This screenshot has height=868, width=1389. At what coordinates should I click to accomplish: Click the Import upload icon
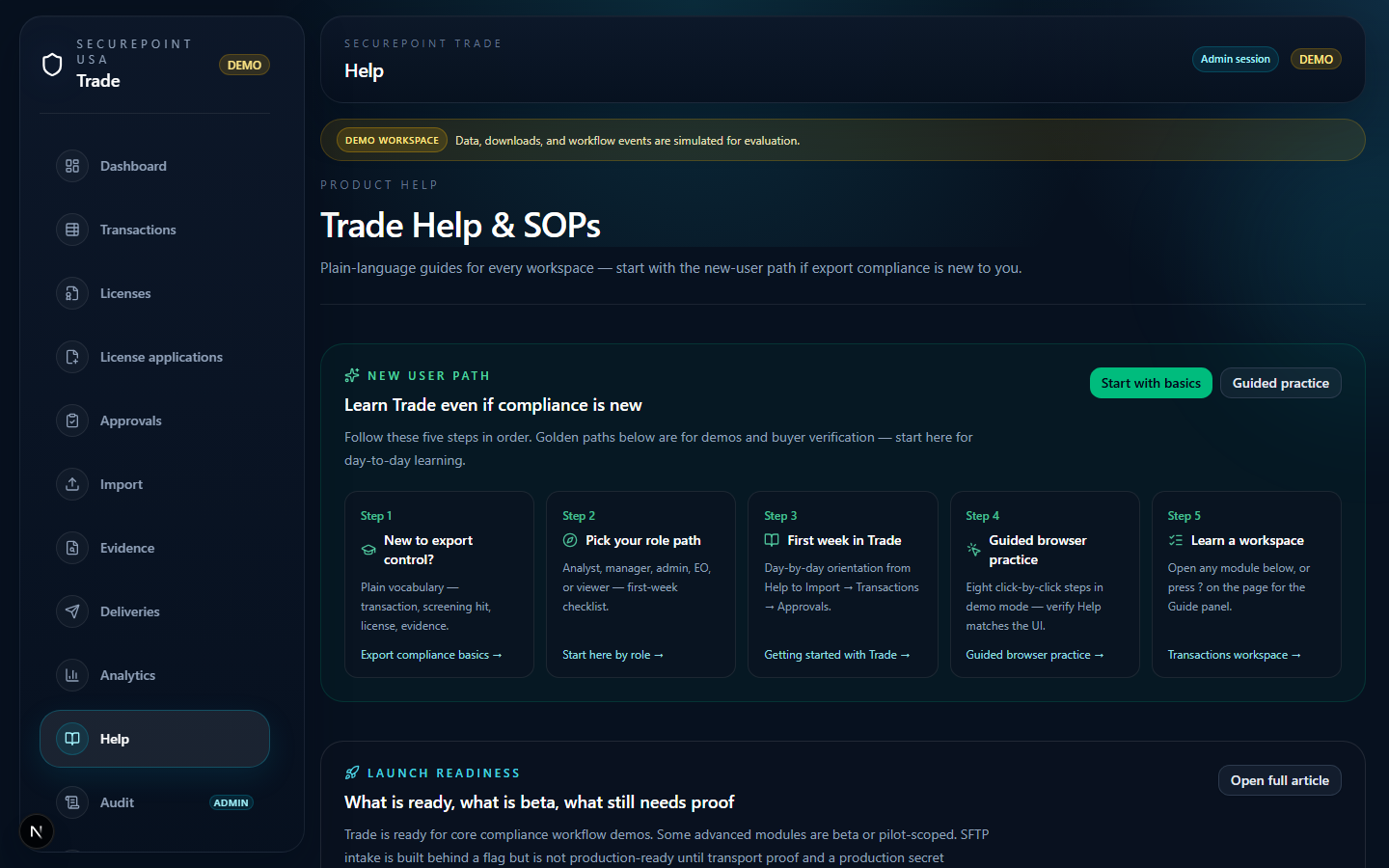click(x=72, y=484)
